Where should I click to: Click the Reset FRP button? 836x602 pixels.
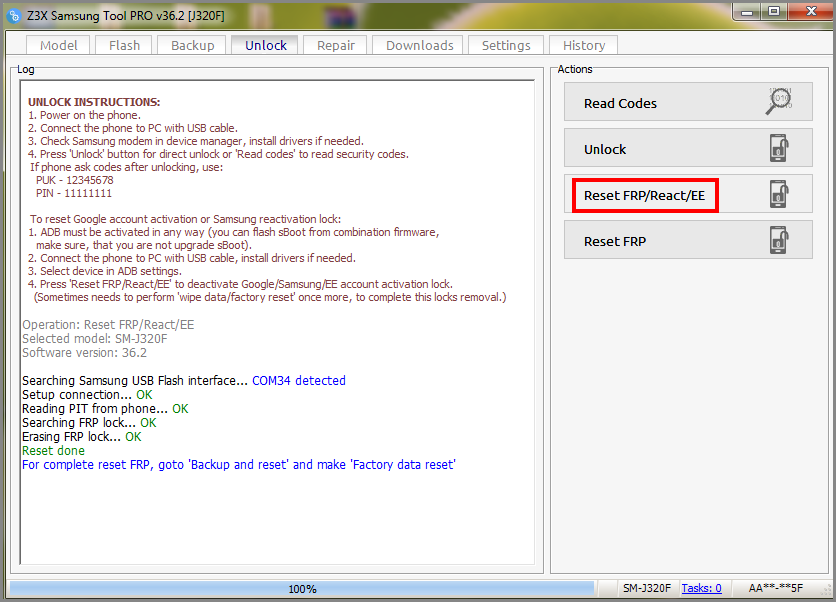(x=688, y=240)
